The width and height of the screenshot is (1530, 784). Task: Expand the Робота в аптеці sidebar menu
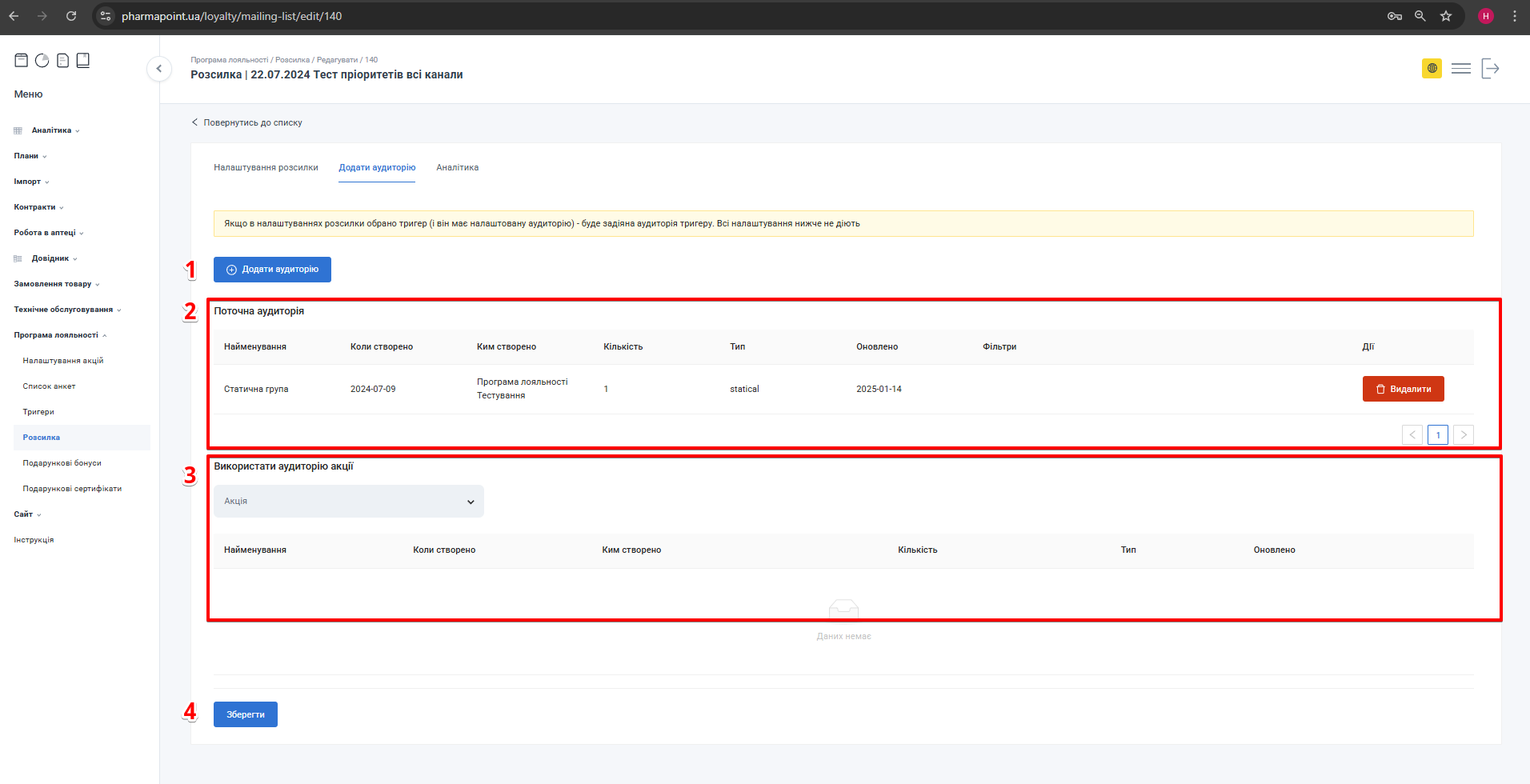pyautogui.click(x=48, y=233)
